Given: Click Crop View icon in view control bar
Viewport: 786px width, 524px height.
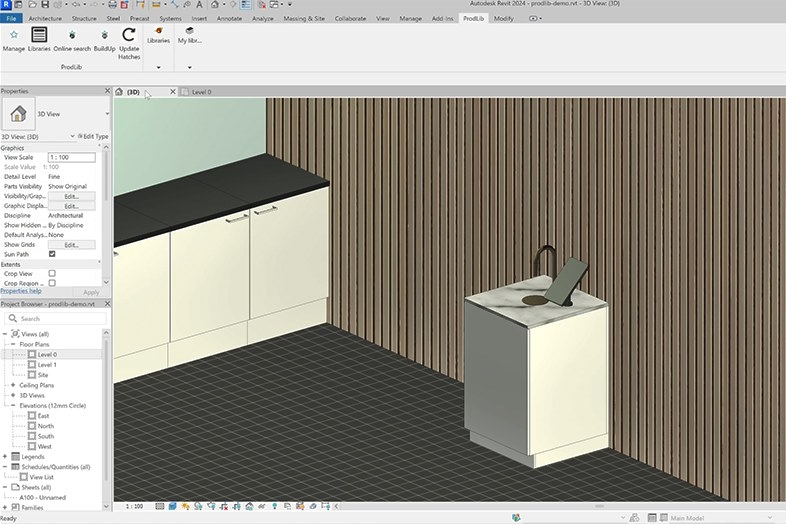Looking at the screenshot, I should pos(224,506).
